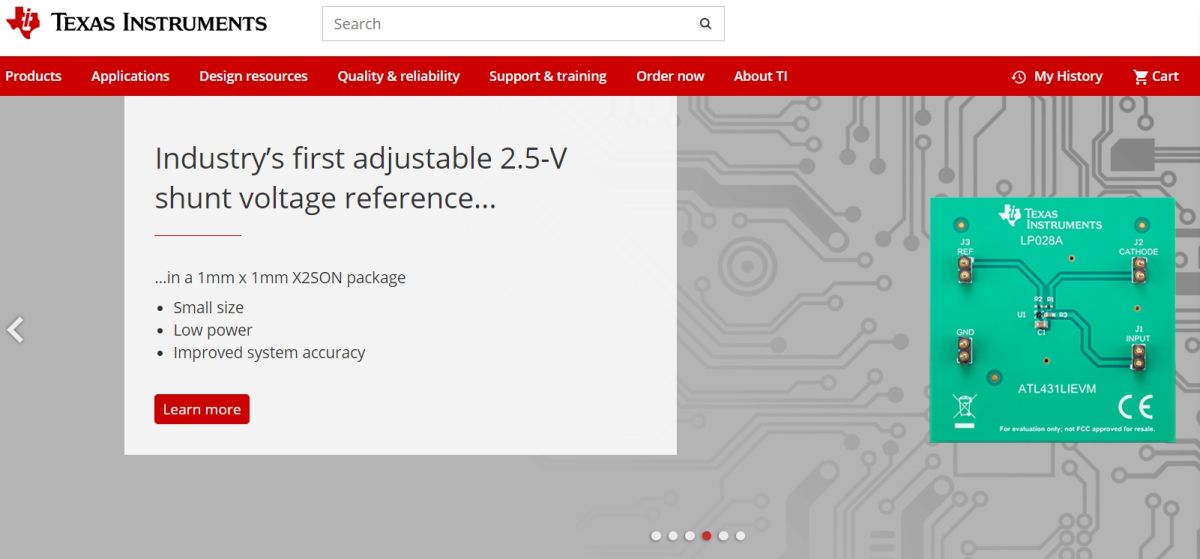Select the second carousel dot
Viewport: 1200px width, 559px height.
(673, 536)
